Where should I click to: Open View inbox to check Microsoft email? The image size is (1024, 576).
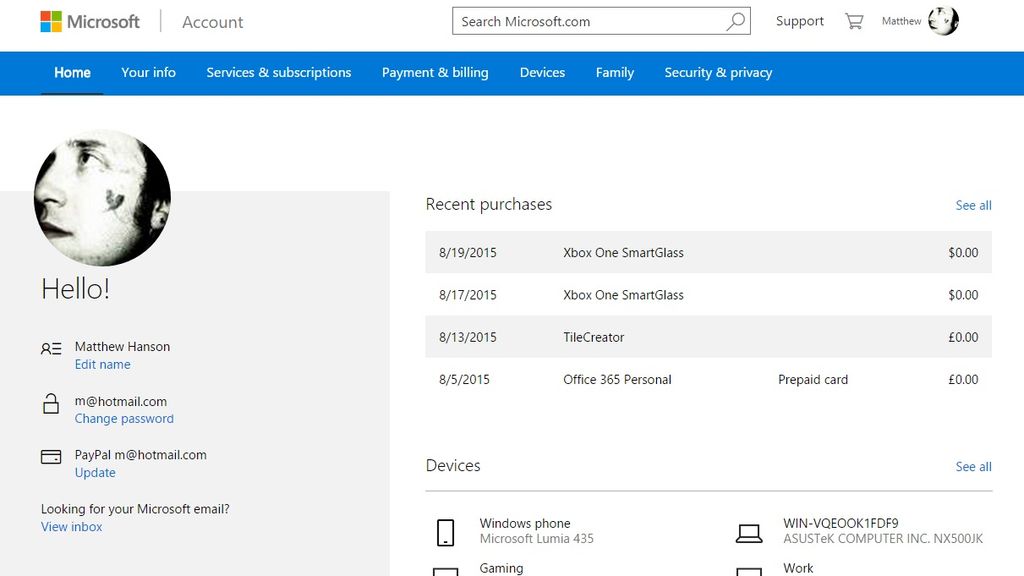(71, 526)
